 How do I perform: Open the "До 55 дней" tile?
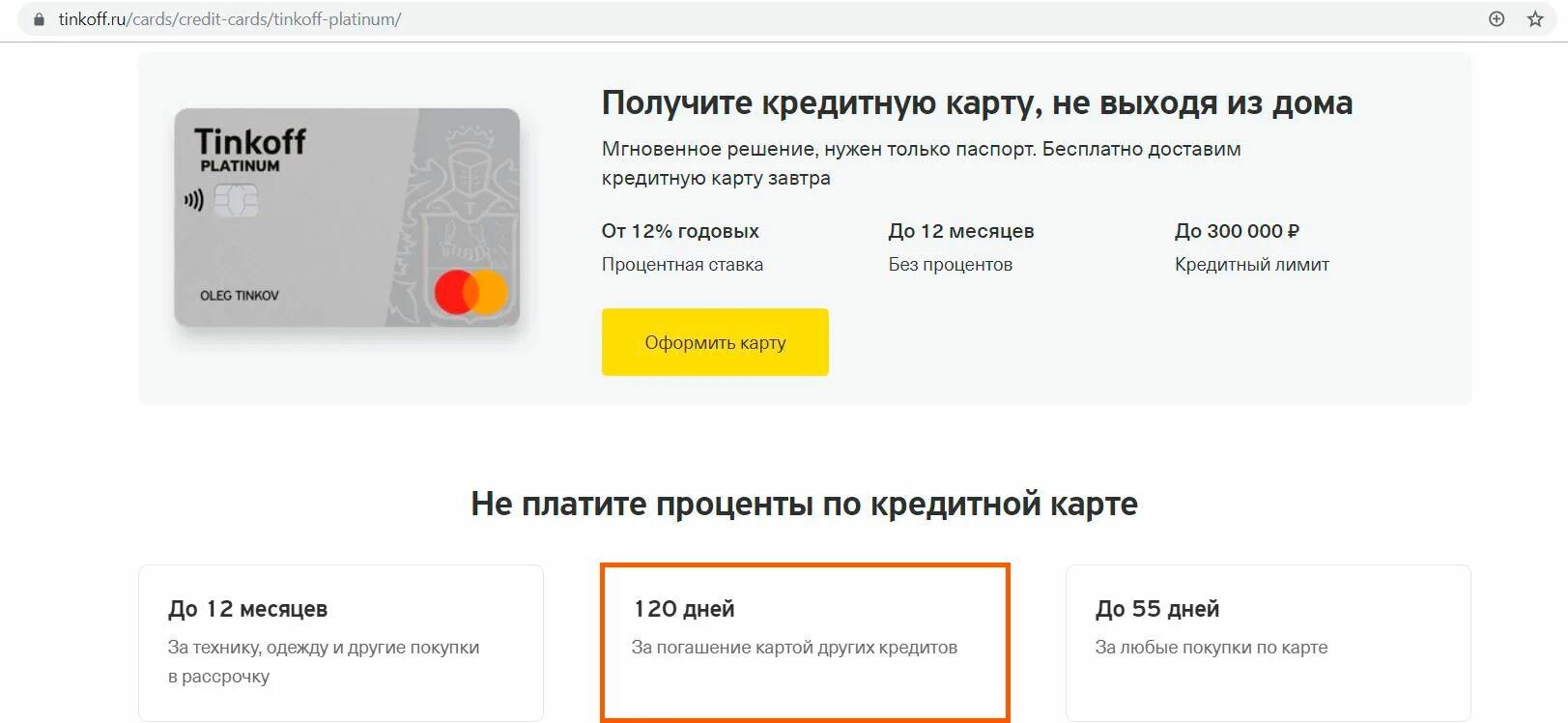[x=1268, y=642]
